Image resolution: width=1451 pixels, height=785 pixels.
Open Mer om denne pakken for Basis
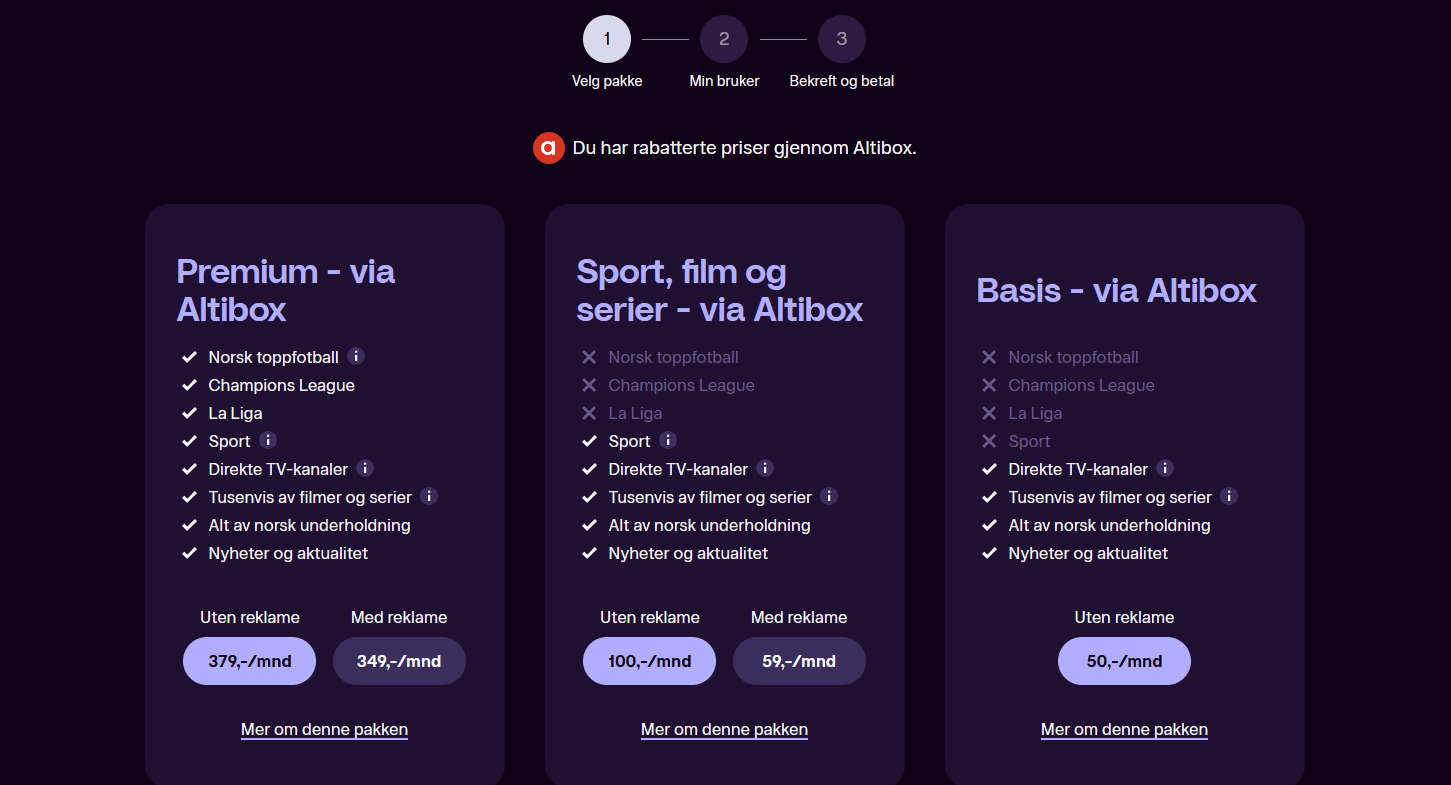1124,730
